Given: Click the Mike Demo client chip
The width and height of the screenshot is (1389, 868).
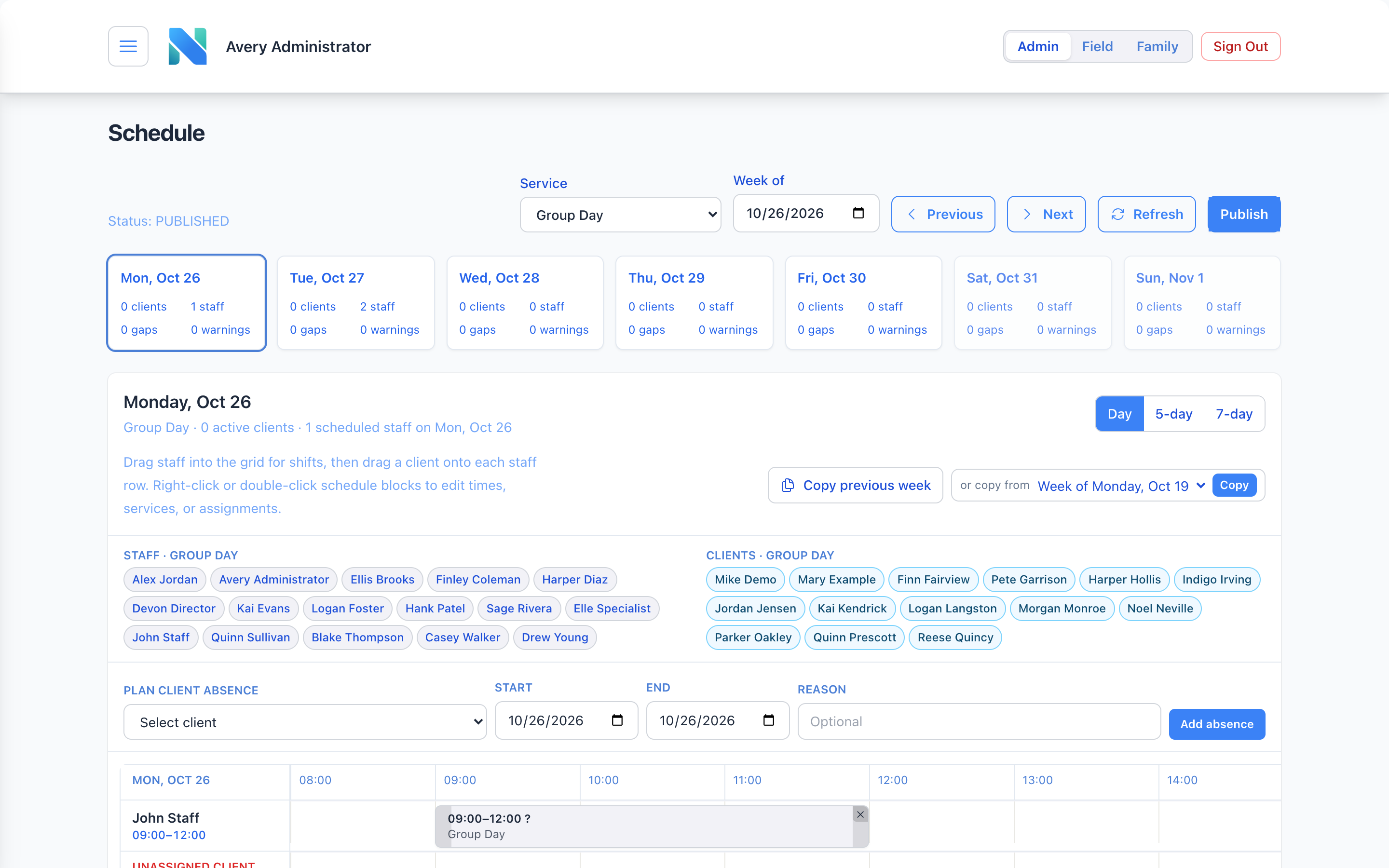Looking at the screenshot, I should (745, 580).
